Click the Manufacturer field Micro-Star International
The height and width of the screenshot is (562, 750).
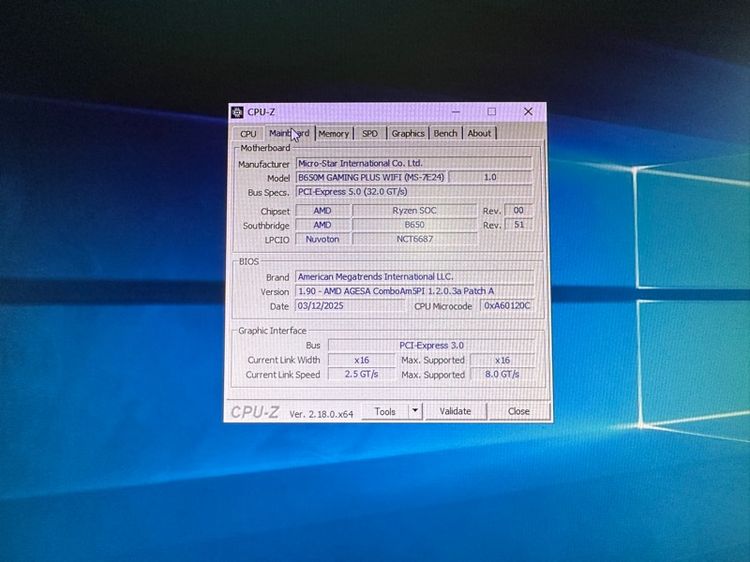pyautogui.click(x=414, y=163)
